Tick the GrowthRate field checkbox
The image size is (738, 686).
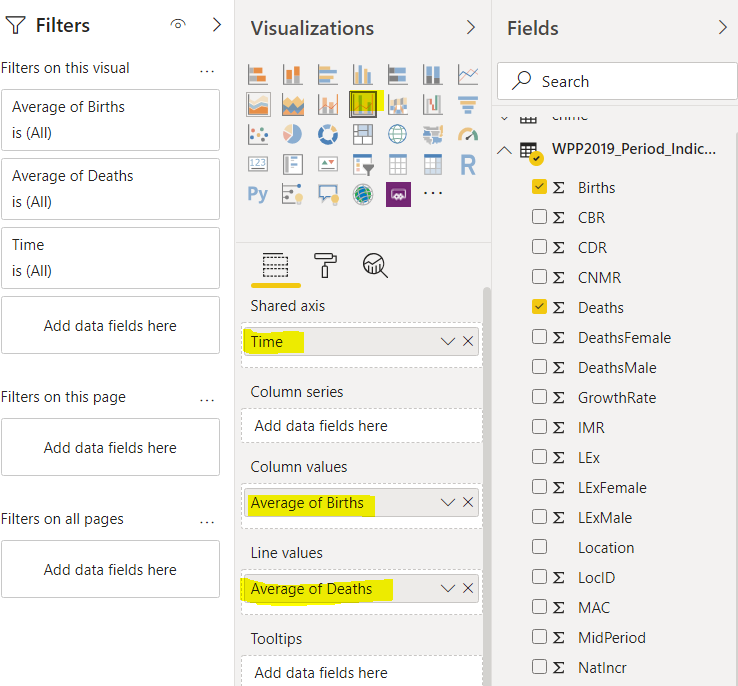[540, 397]
